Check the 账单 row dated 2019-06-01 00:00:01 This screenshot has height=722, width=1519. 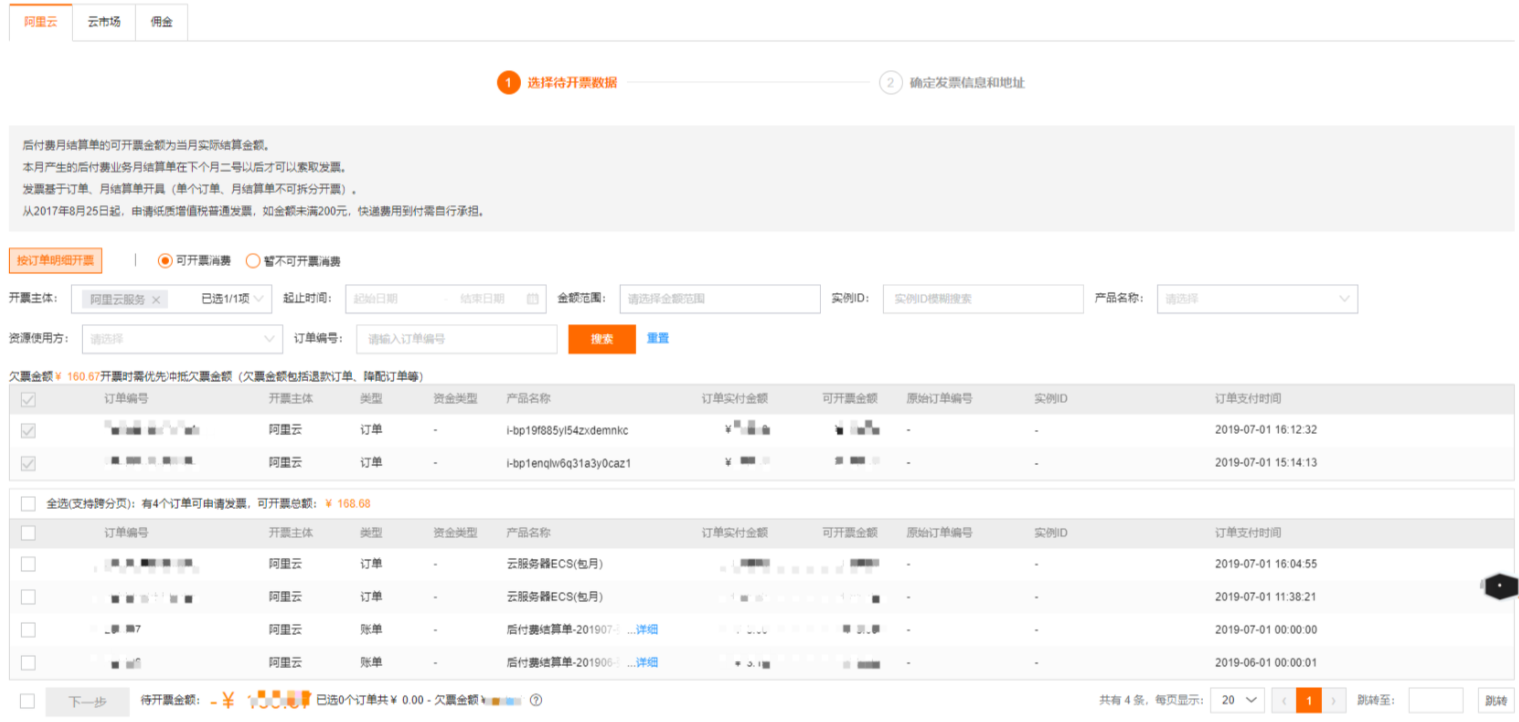[28, 662]
